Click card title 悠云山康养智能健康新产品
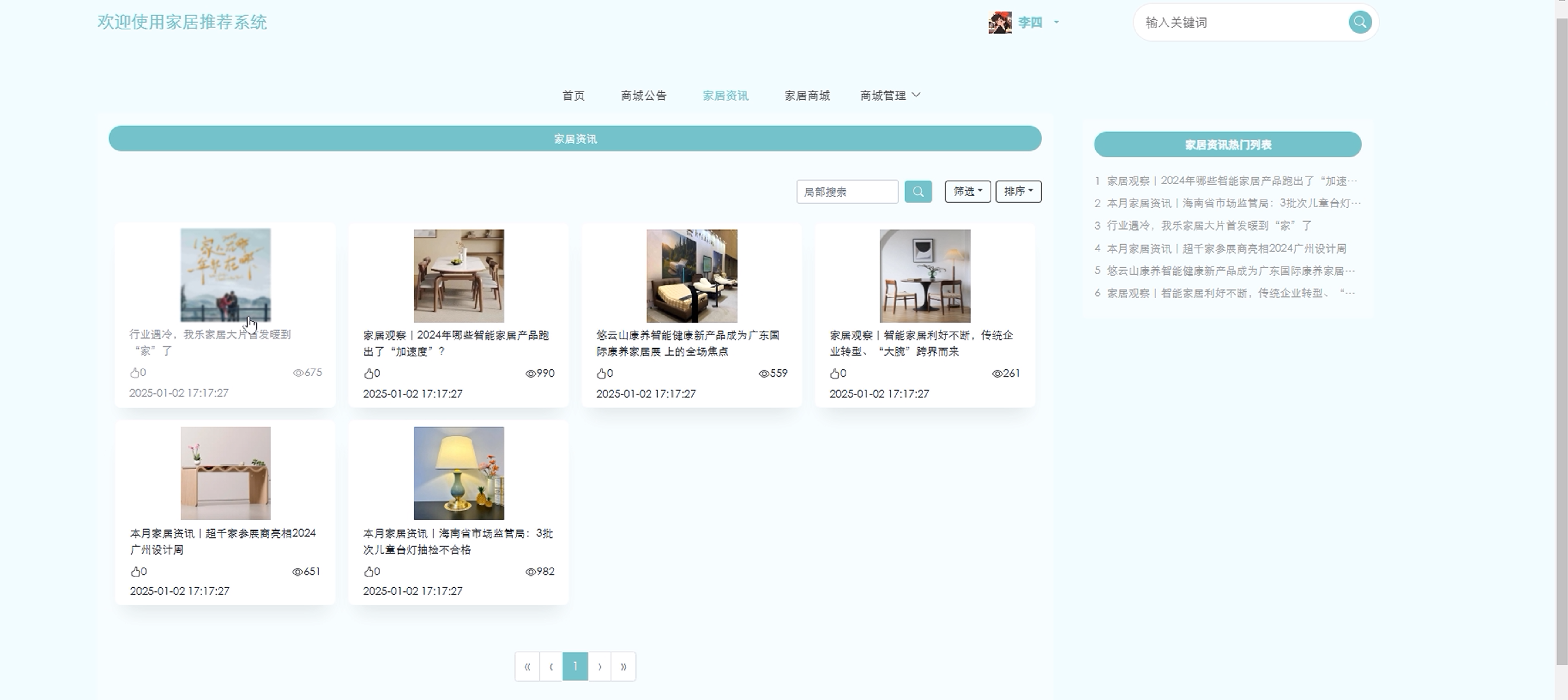 (688, 343)
